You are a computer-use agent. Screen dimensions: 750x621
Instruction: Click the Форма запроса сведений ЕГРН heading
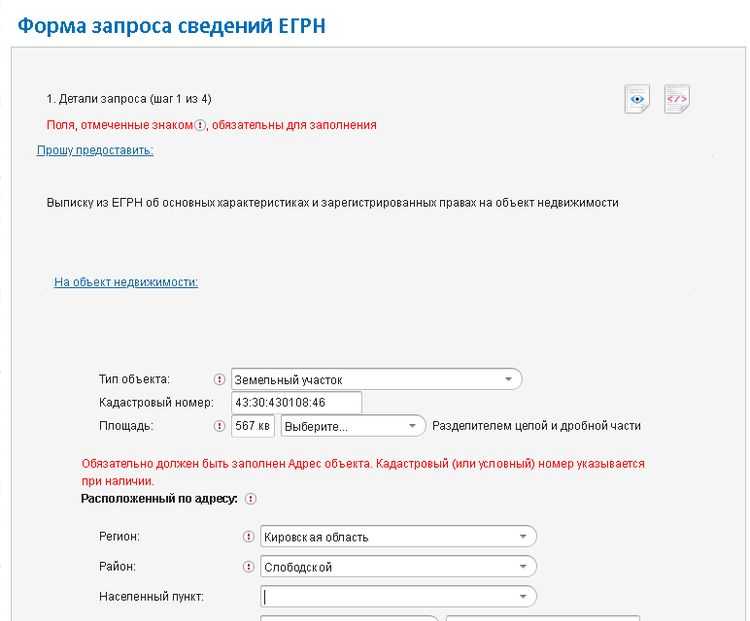[171, 26]
